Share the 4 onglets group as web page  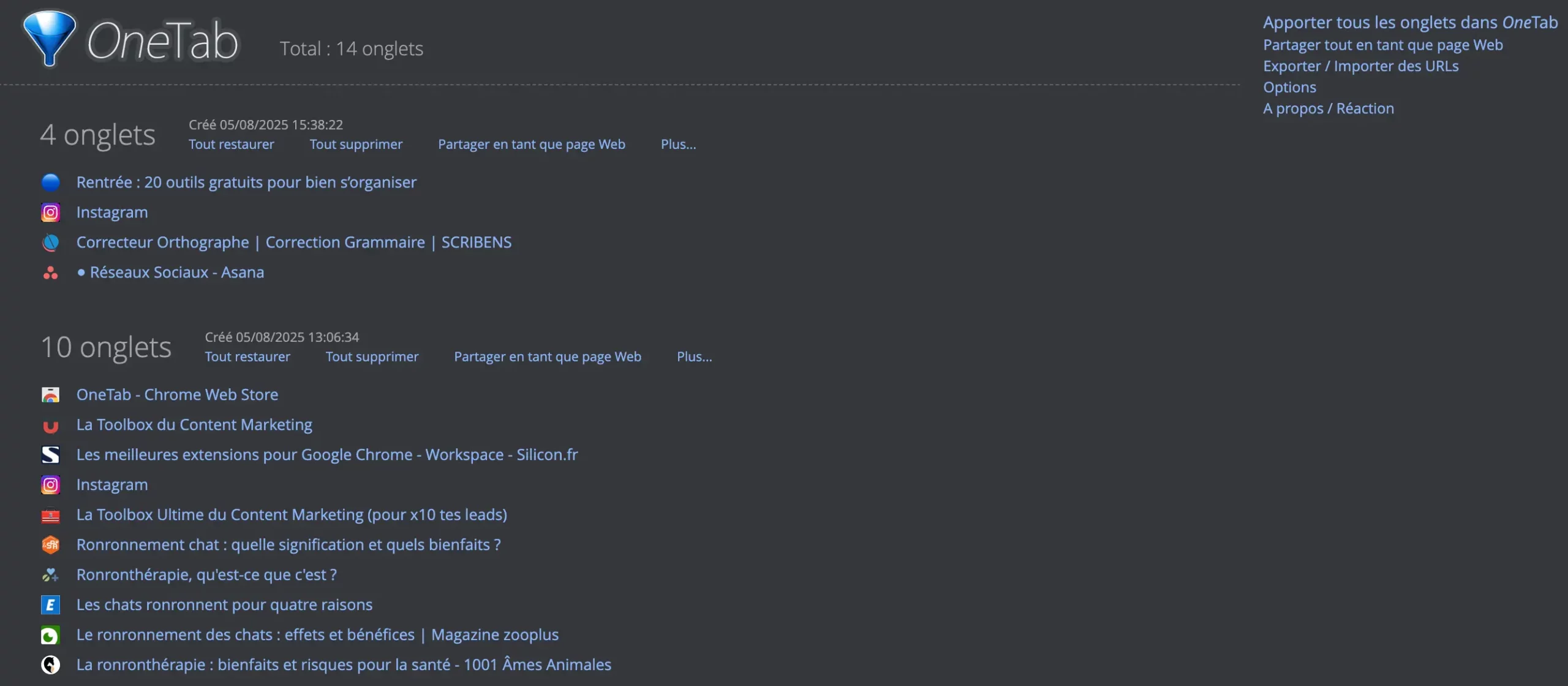click(531, 145)
